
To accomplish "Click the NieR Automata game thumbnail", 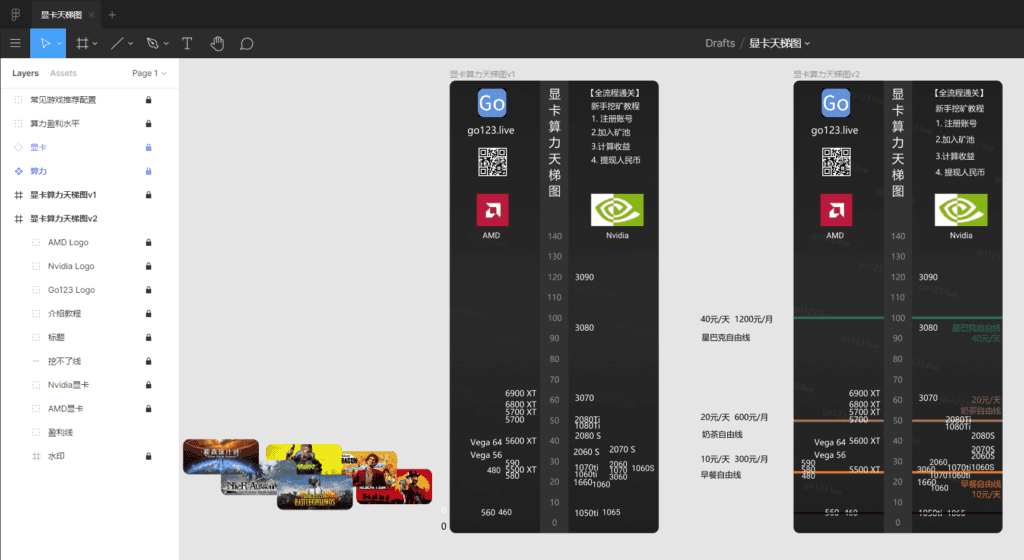I will (249, 484).
